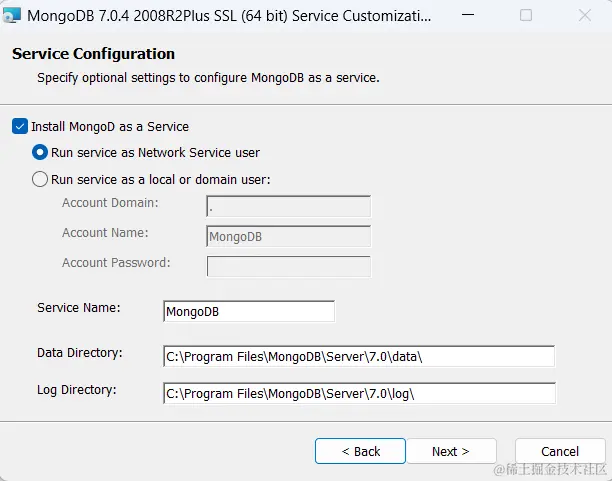Go back with the Back button
This screenshot has width=612, height=481.
pos(360,451)
